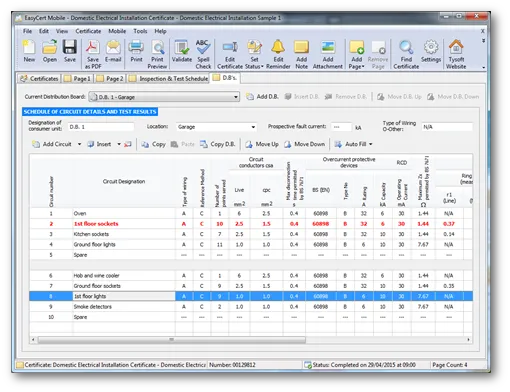The height and width of the screenshot is (392, 510).
Task: Expand Current Distribution Board dropdown
Action: tap(236, 97)
